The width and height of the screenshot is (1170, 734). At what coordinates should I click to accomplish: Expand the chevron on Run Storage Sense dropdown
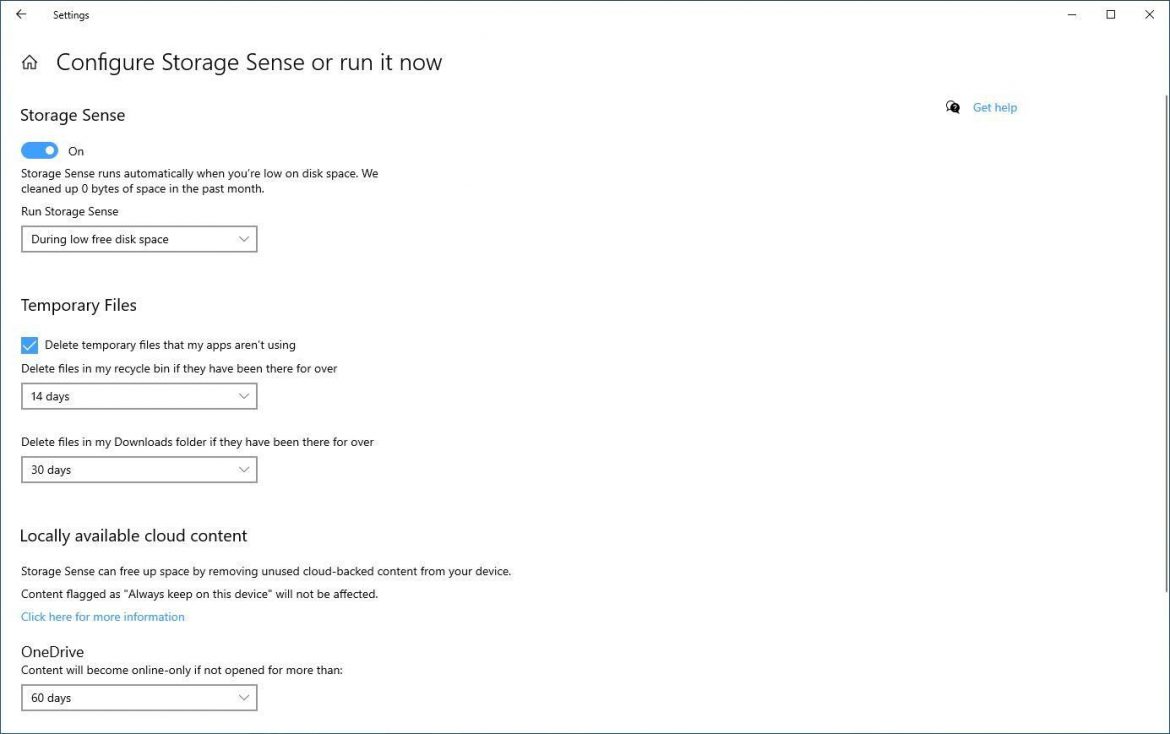click(243, 239)
